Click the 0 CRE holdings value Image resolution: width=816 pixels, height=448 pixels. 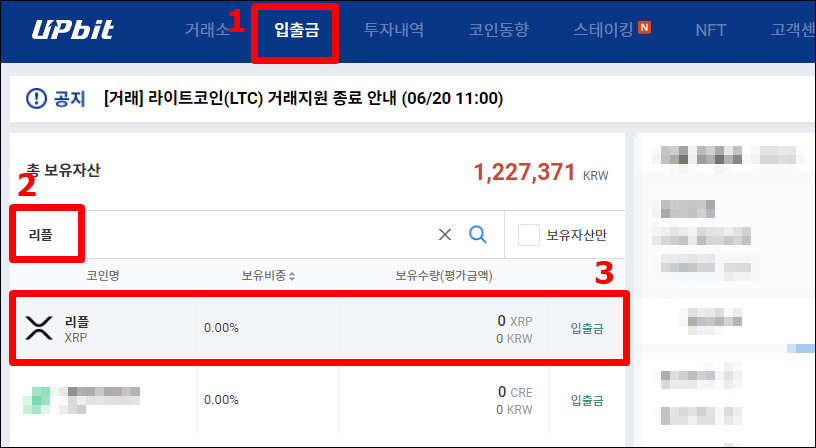(x=515, y=392)
